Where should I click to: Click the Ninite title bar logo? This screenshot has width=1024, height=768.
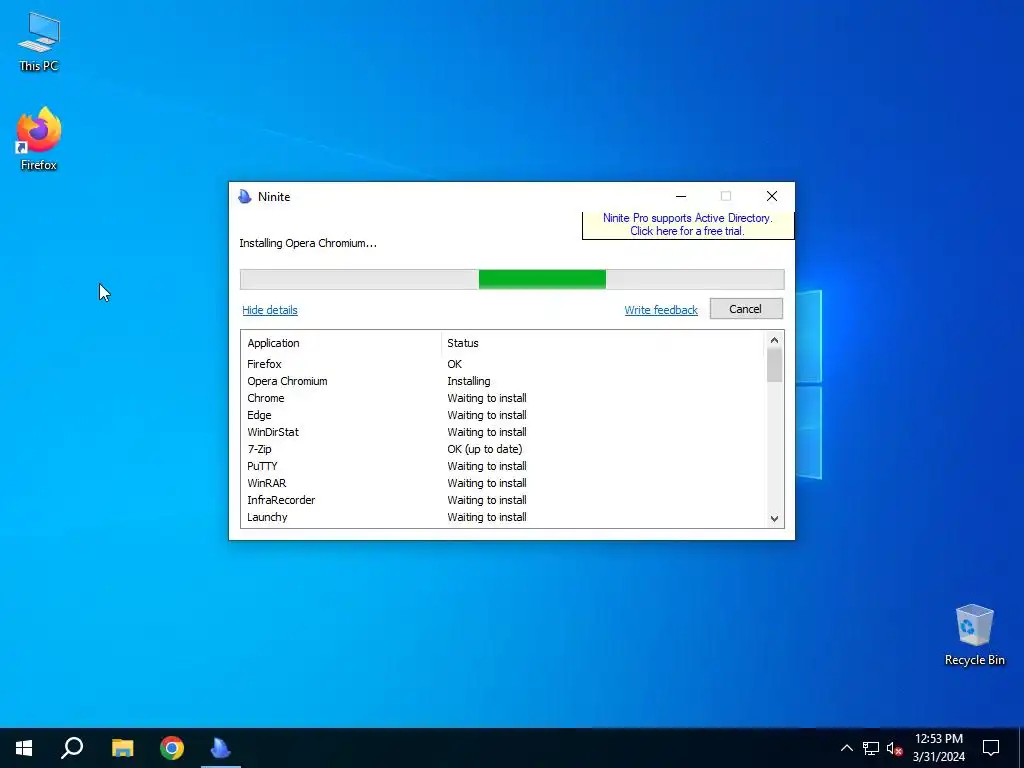pyautogui.click(x=245, y=197)
